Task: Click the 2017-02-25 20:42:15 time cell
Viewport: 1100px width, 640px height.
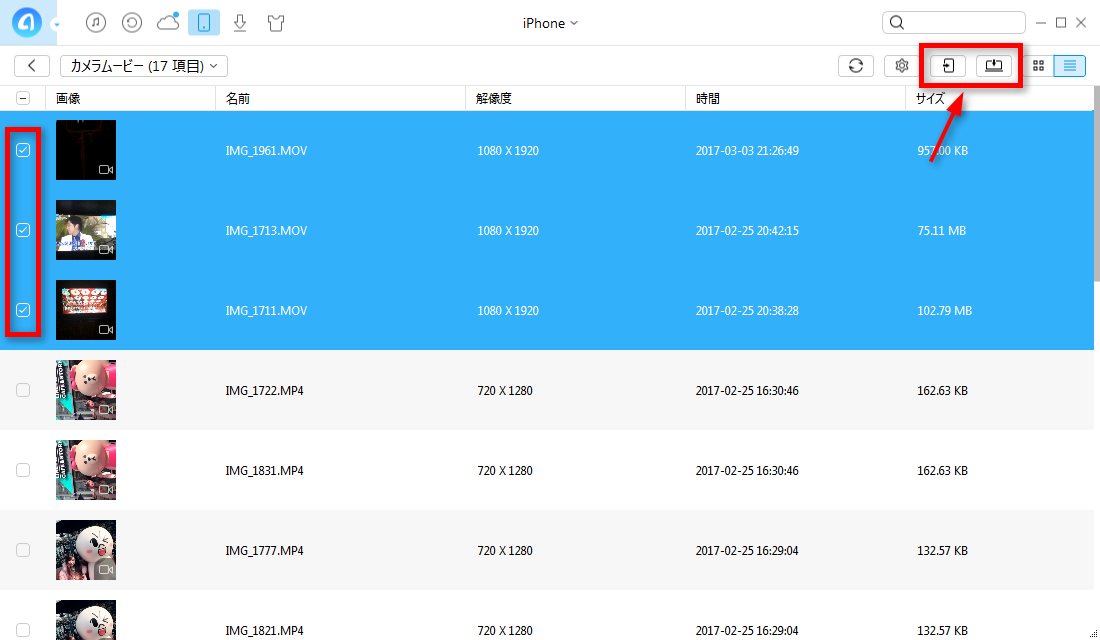Action: pos(747,231)
